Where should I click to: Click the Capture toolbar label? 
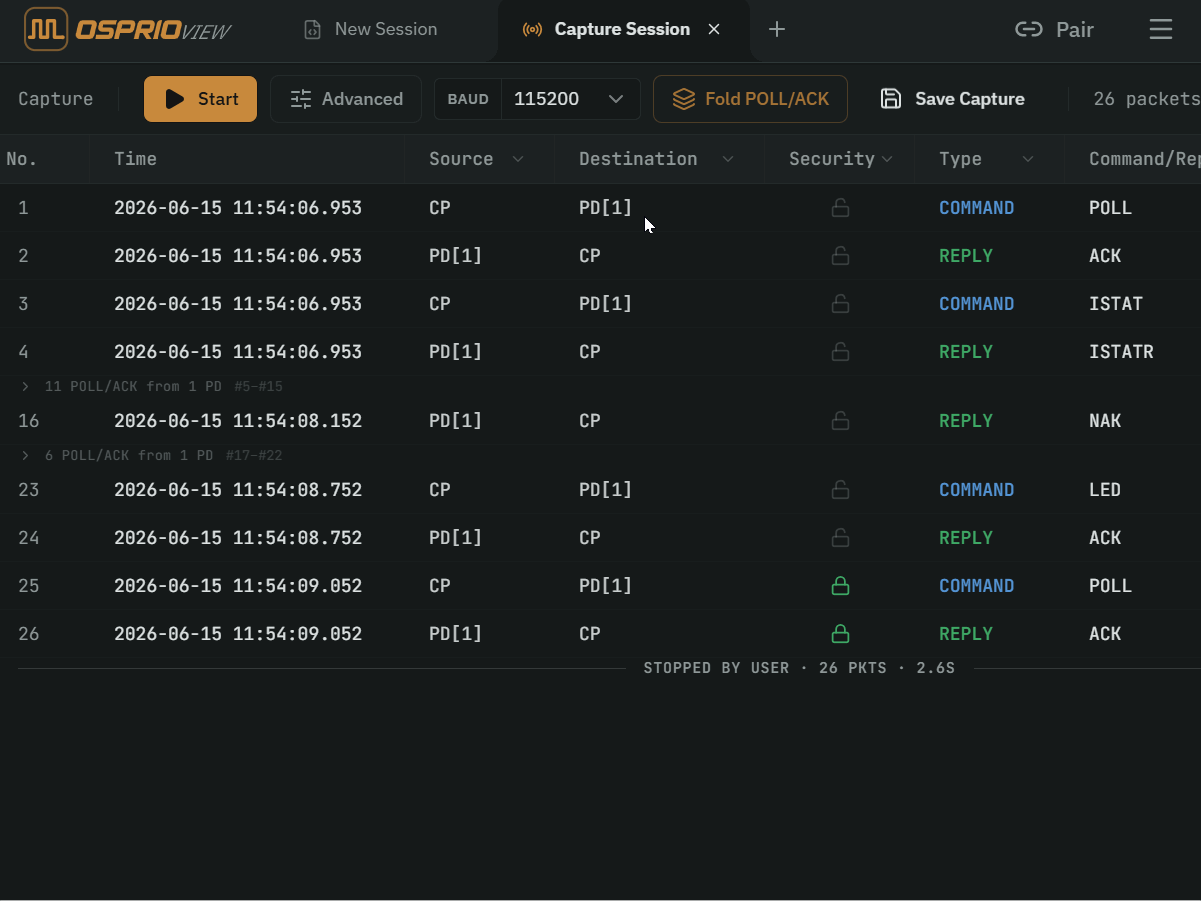click(x=56, y=99)
